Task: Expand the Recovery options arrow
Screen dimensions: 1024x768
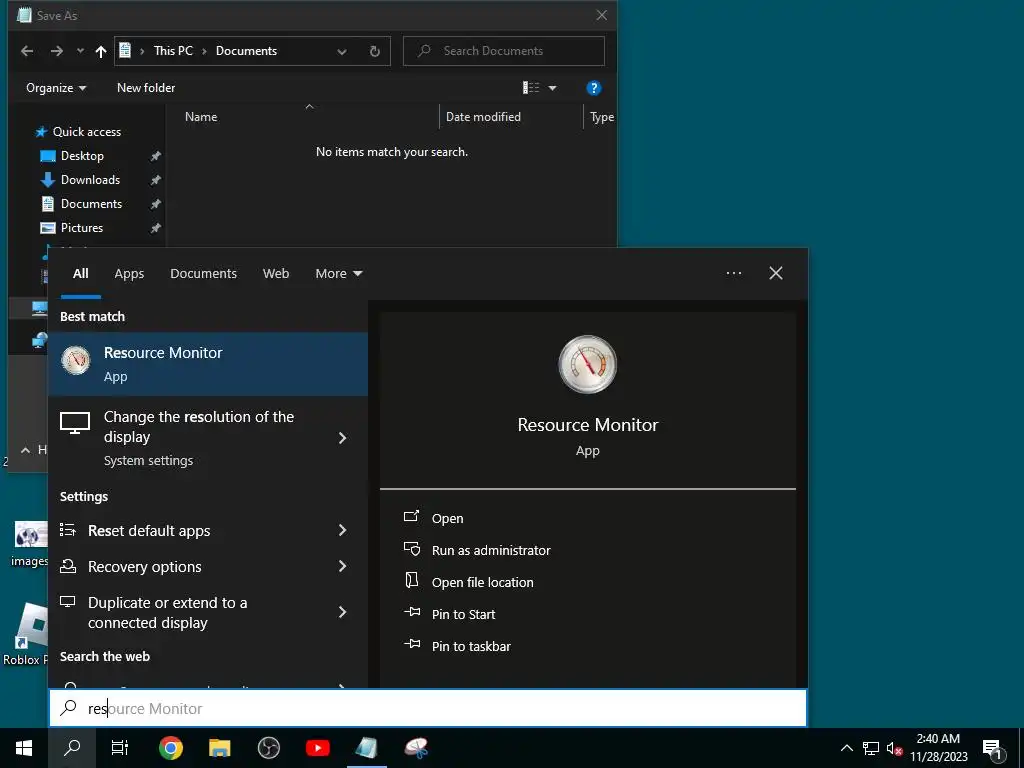Action: [x=342, y=566]
